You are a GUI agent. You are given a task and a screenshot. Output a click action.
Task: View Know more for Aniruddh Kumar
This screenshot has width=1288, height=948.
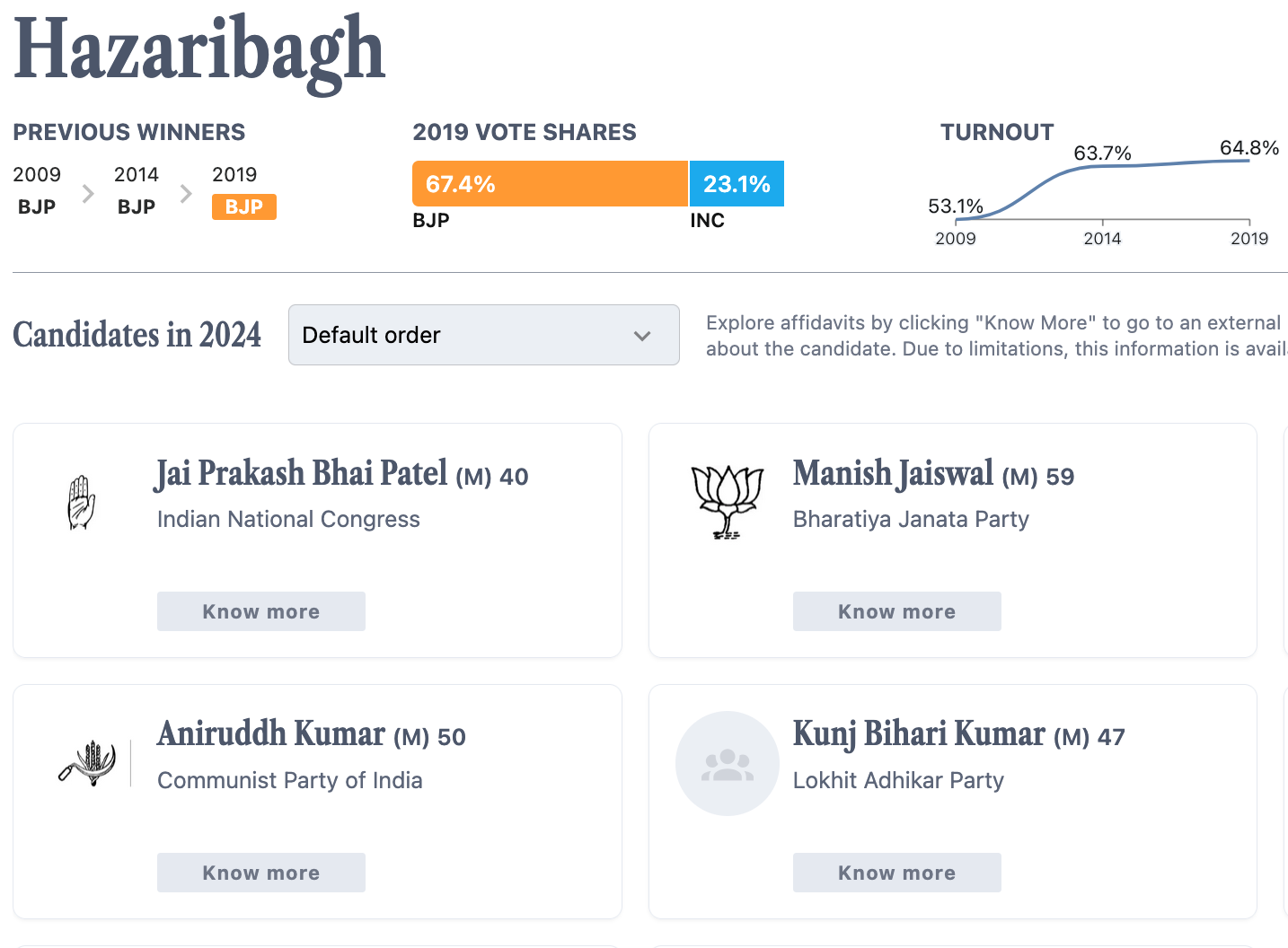(x=261, y=873)
